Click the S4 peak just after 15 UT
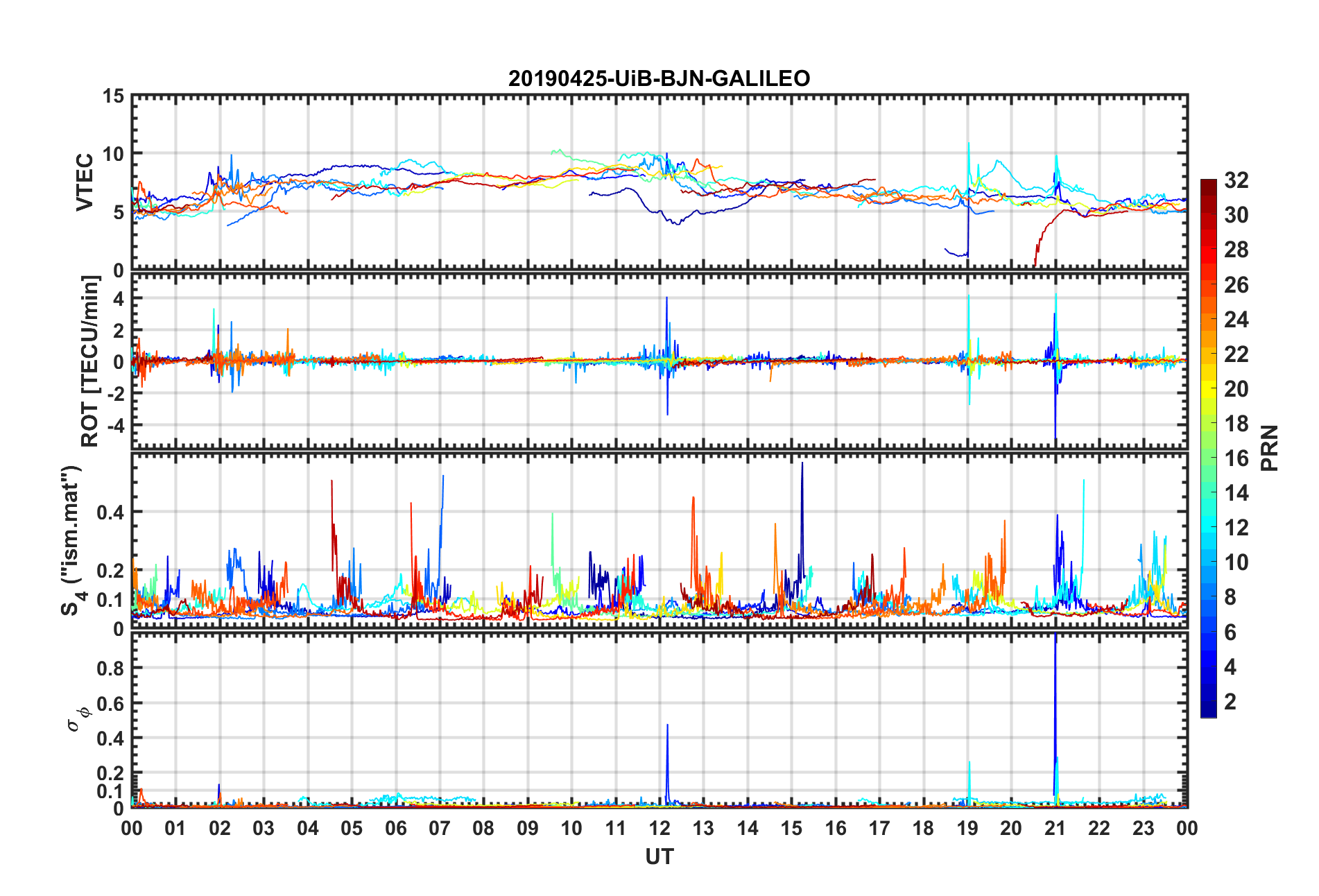This screenshot has width=1319, height=896. click(802, 520)
